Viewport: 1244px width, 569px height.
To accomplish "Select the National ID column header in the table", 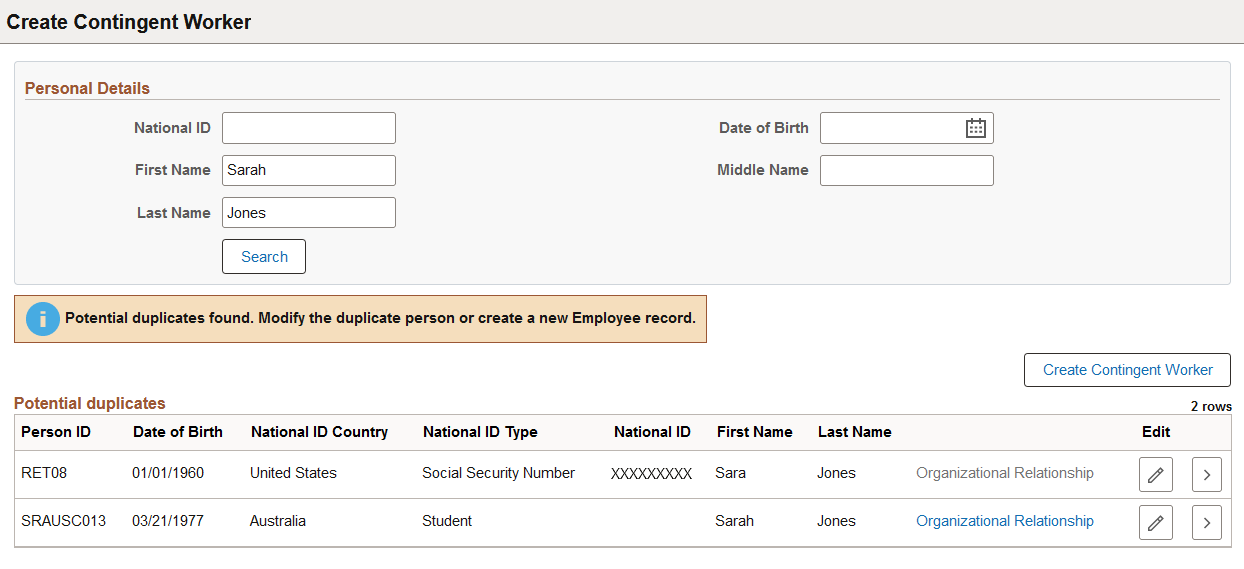I will point(652,432).
